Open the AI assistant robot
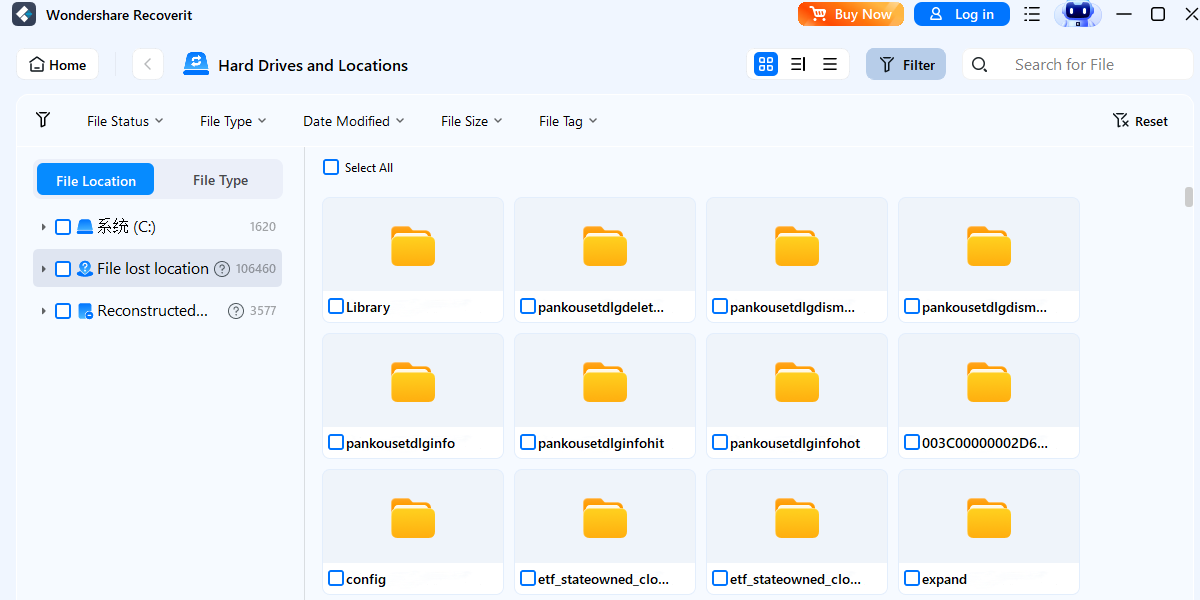This screenshot has height=600, width=1200. (1078, 14)
